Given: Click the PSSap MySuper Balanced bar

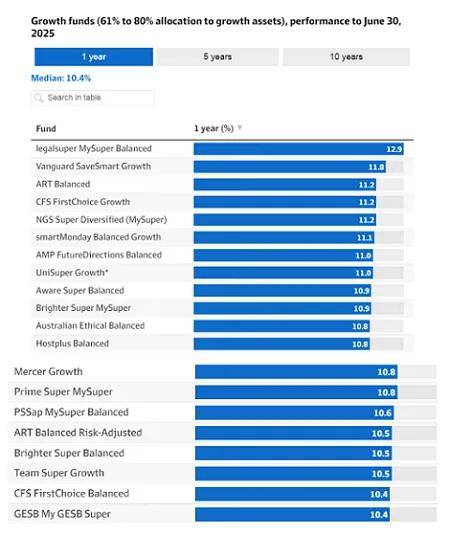Looking at the screenshot, I should point(294,413).
